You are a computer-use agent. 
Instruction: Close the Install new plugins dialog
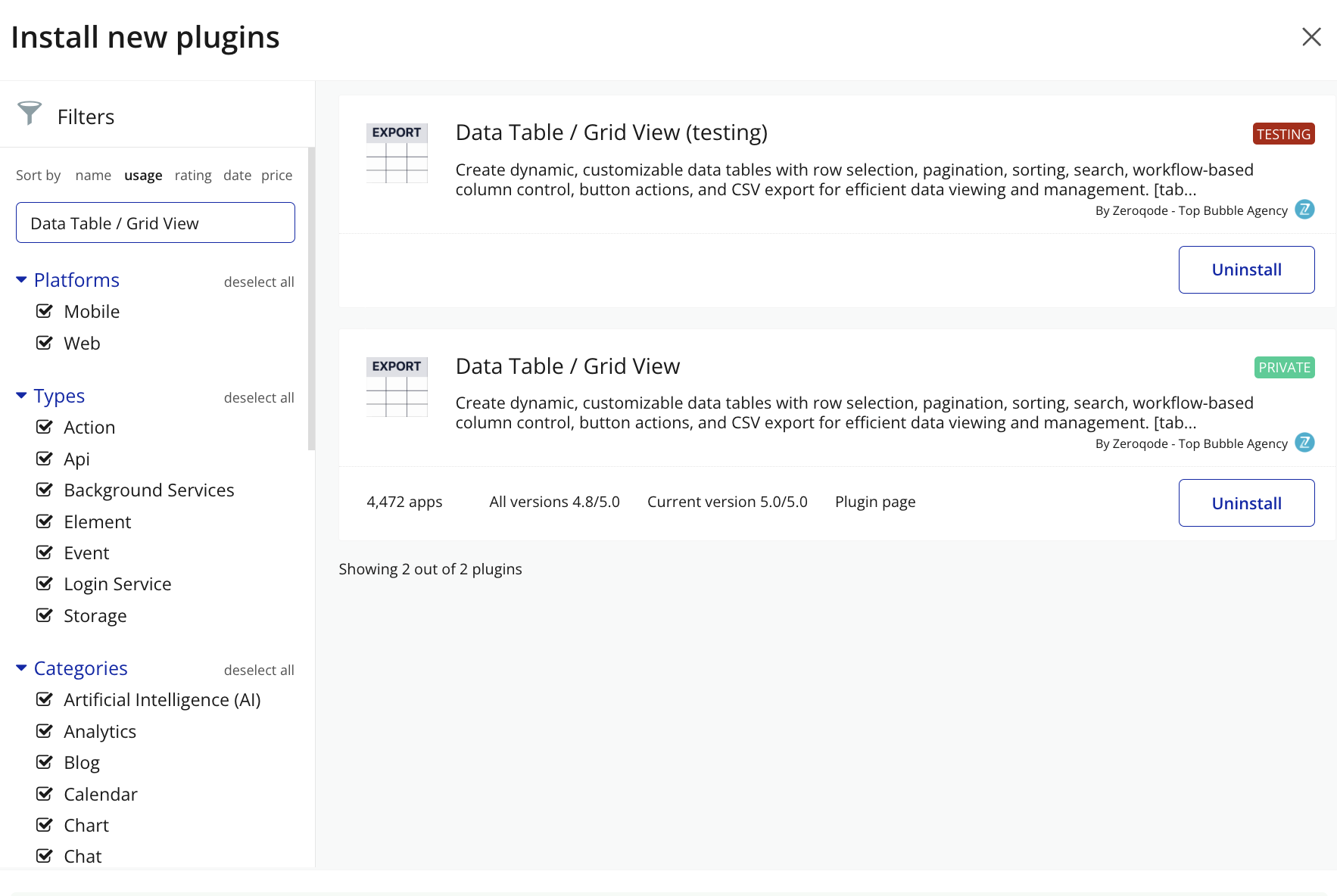[1311, 37]
